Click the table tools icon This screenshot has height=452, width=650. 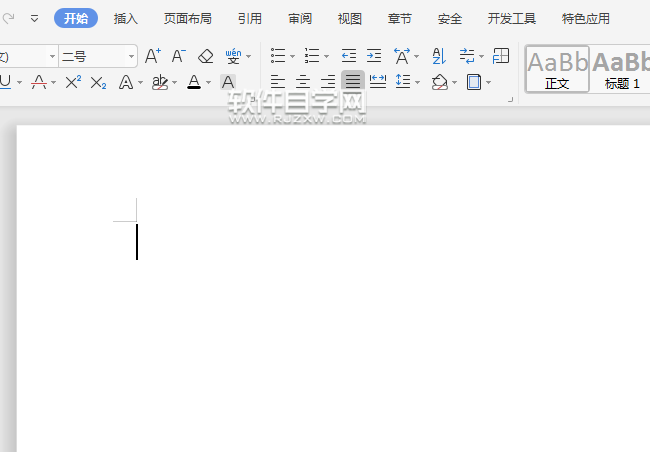coord(501,56)
